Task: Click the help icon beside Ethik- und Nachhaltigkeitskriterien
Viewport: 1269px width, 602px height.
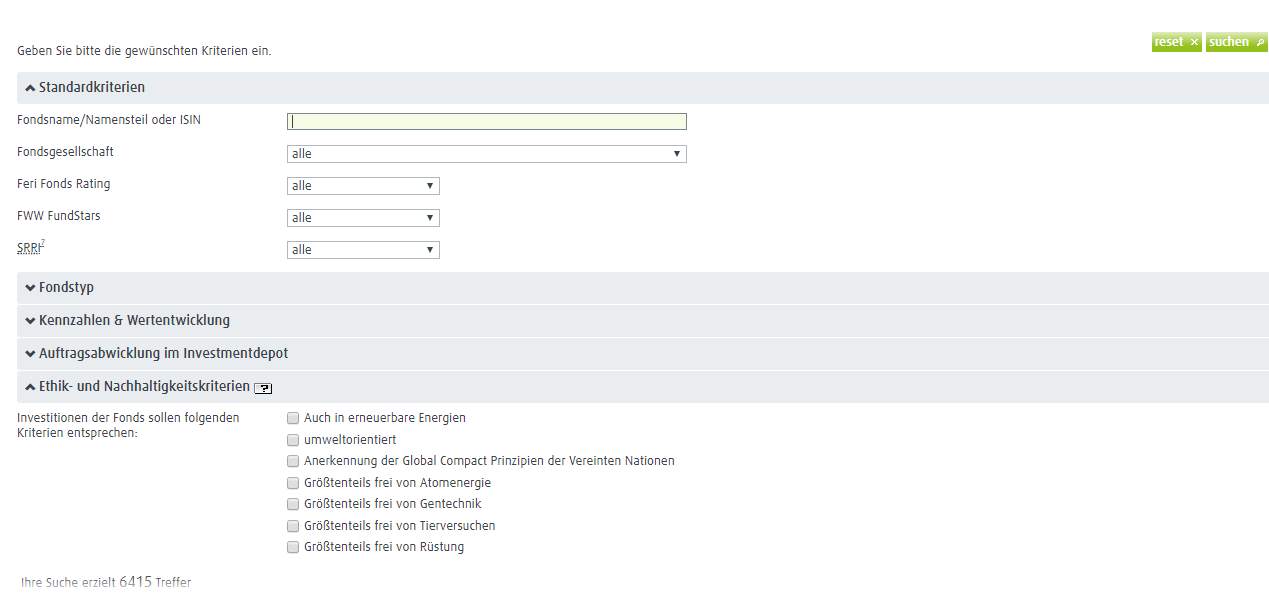Action: (x=263, y=388)
